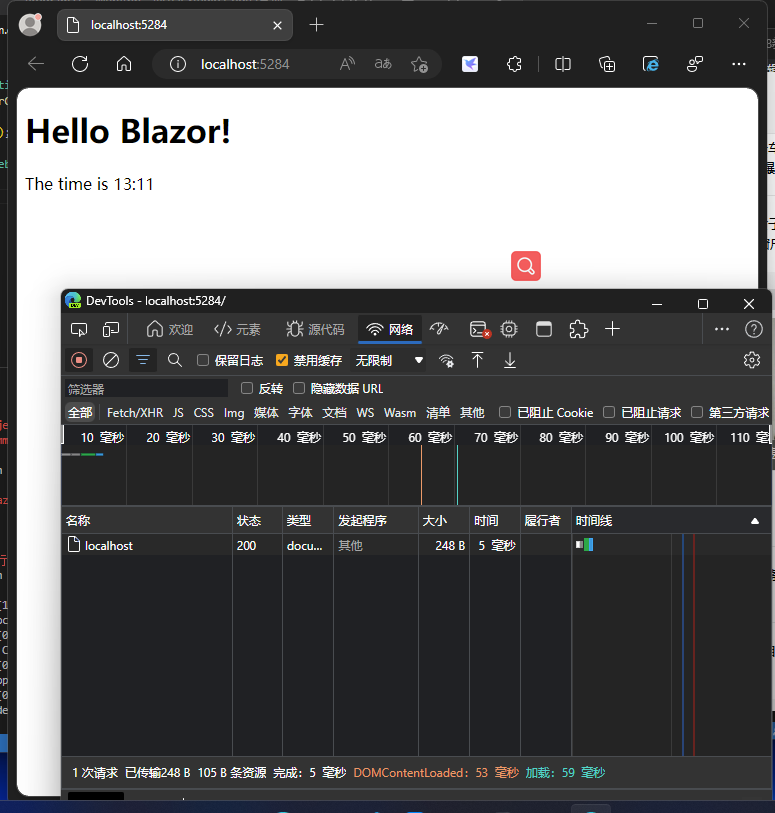775x813 pixels.
Task: Click the export HAR download arrow
Action: coord(510,360)
